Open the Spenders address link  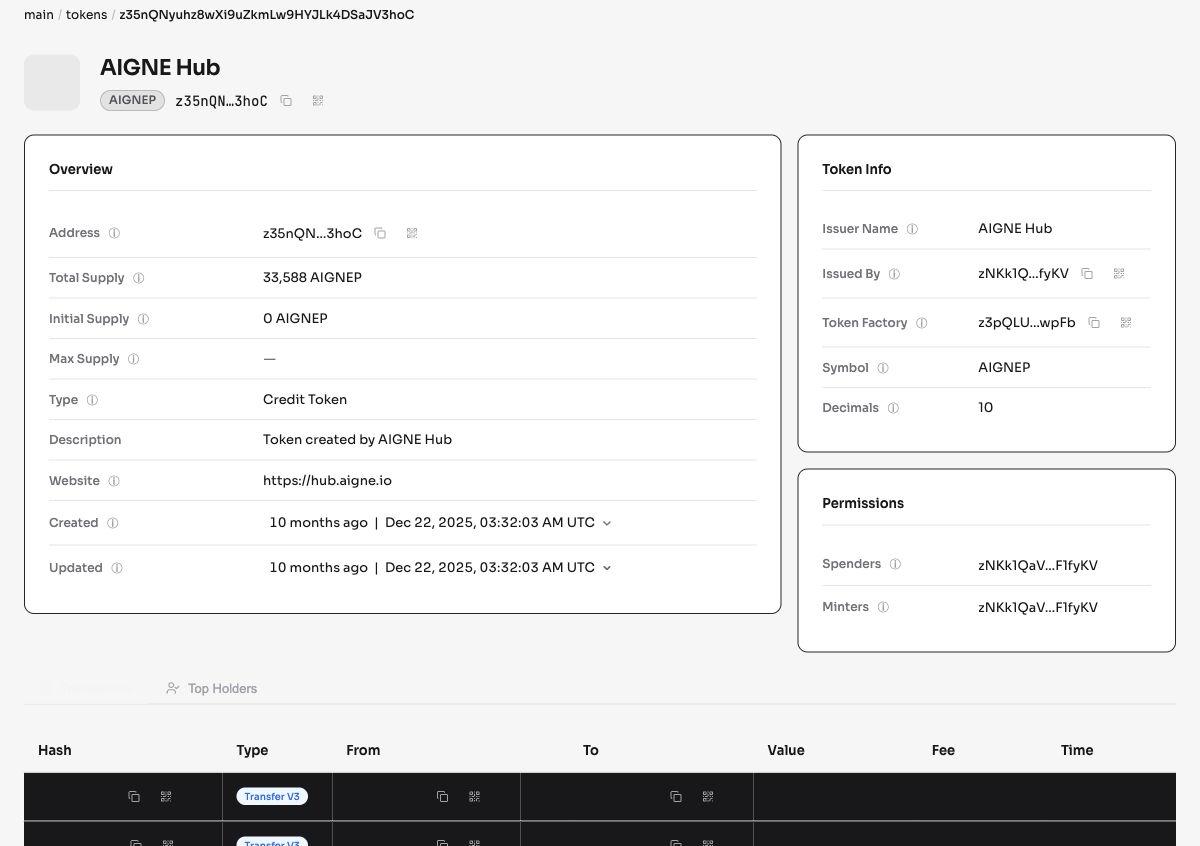[1038, 566]
